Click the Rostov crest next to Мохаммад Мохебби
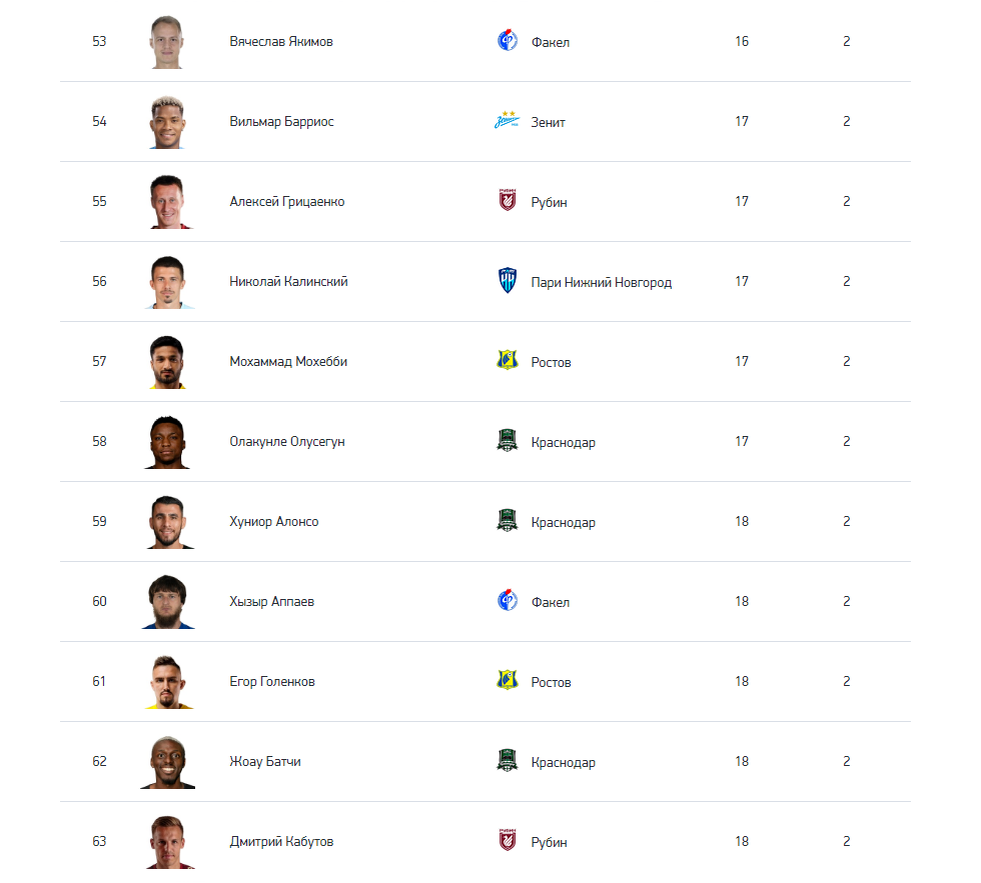The height and width of the screenshot is (883, 981). [507, 360]
